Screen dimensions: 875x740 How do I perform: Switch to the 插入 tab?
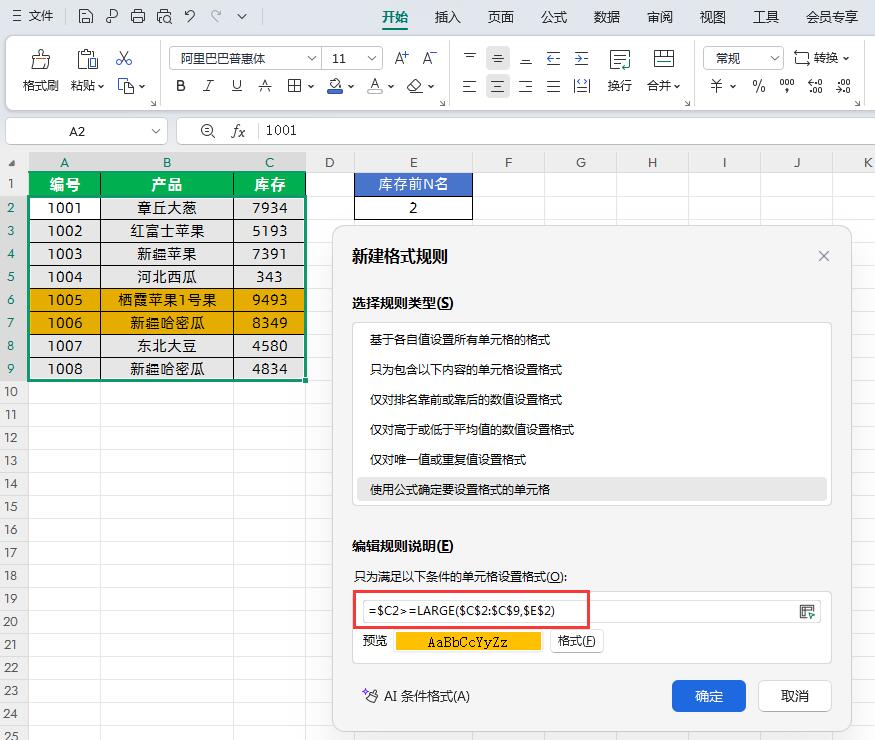[x=448, y=17]
